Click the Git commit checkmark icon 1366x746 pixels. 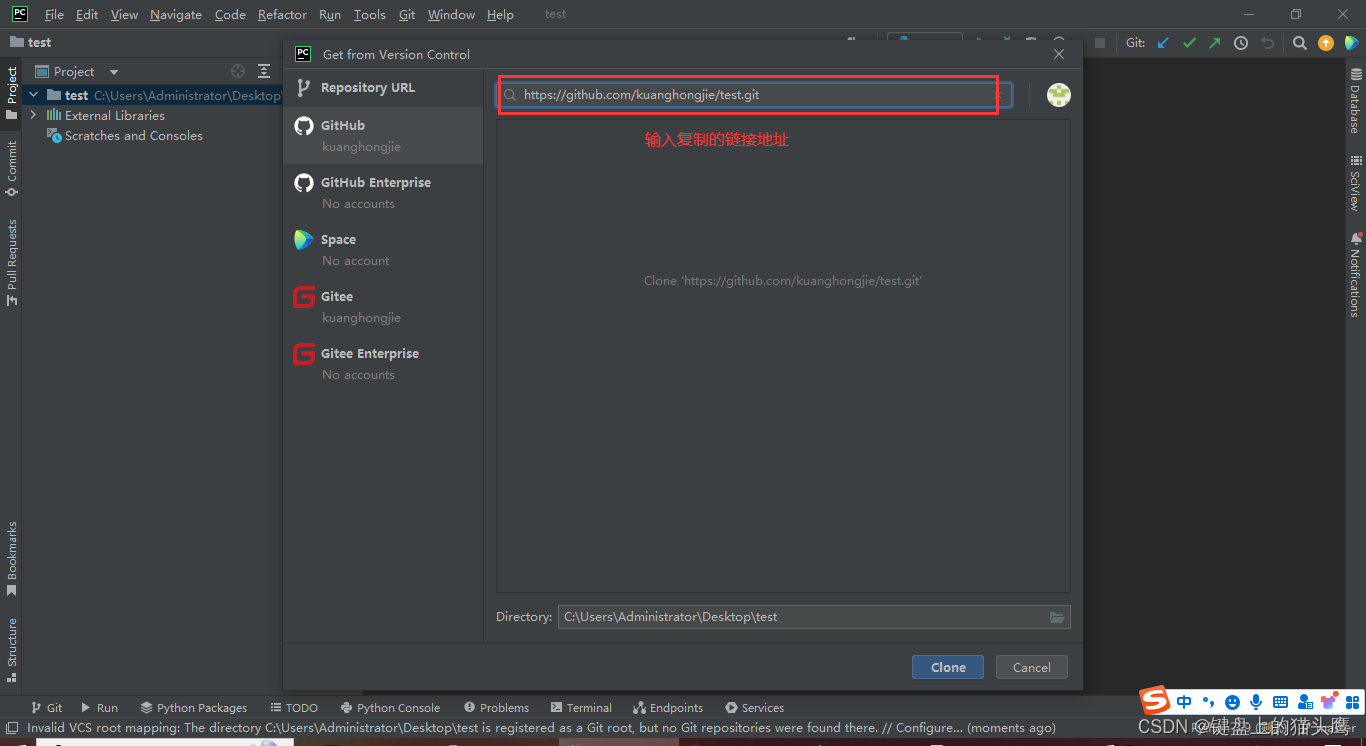pos(1189,43)
